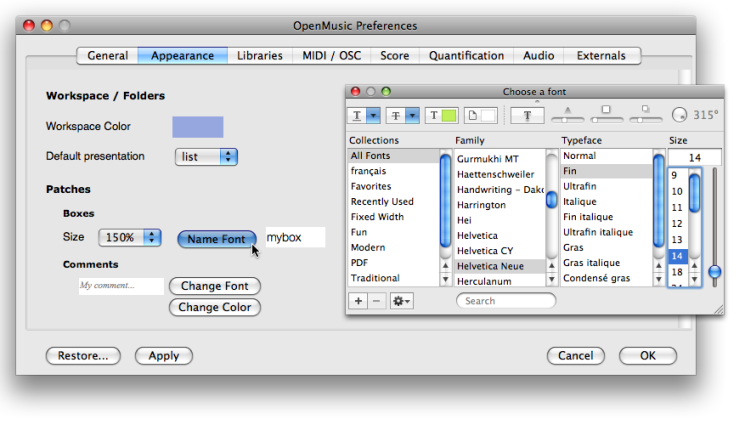Click the Change Font button
The image size is (745, 425).
coord(214,286)
